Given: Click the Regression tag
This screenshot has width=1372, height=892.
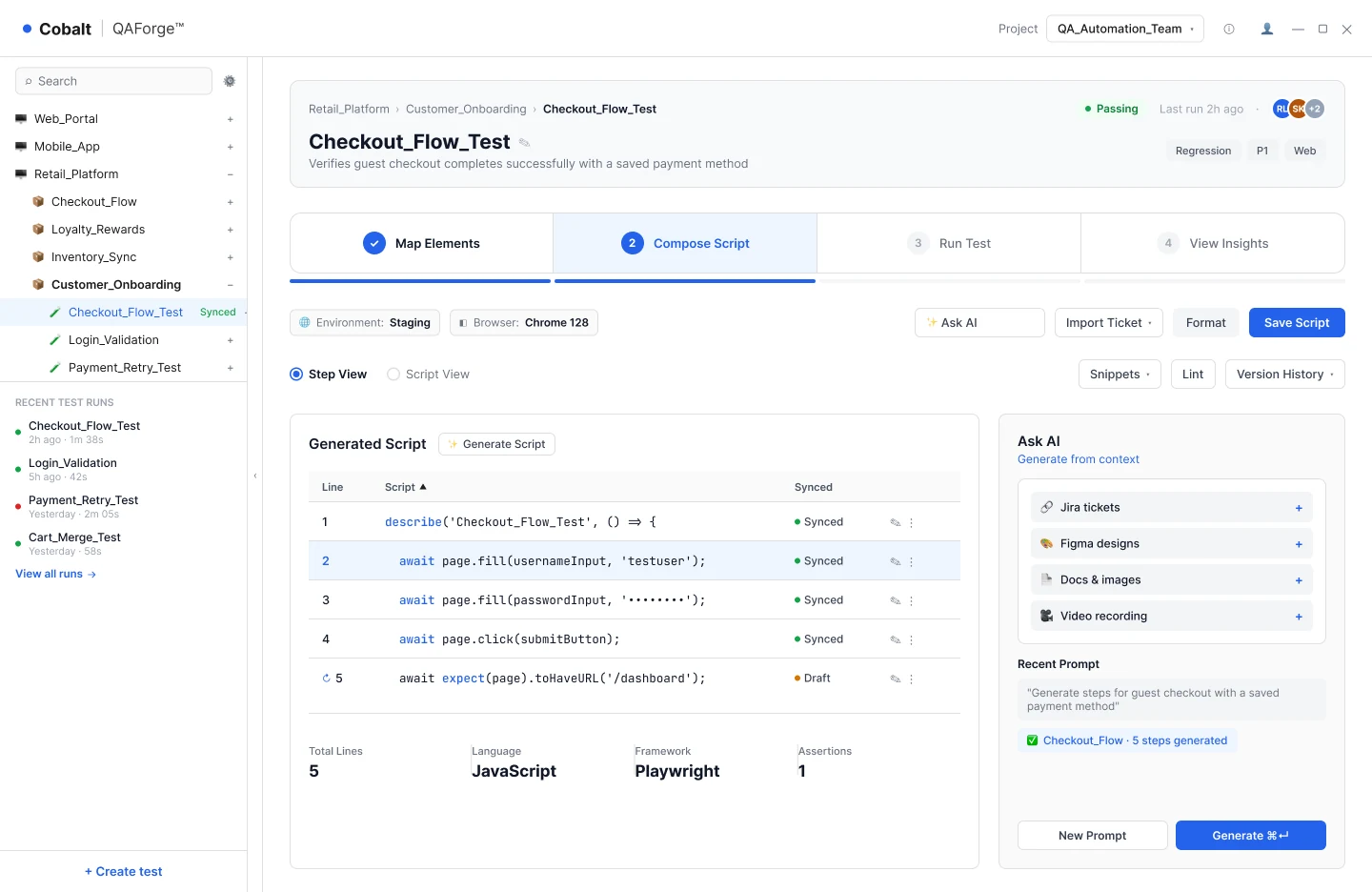Looking at the screenshot, I should click(x=1203, y=151).
